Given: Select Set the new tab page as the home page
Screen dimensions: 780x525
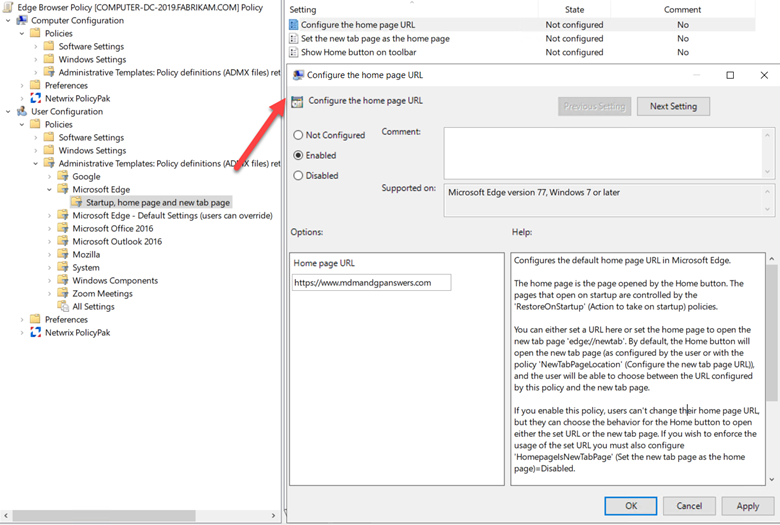Looking at the screenshot, I should click(x=375, y=38).
